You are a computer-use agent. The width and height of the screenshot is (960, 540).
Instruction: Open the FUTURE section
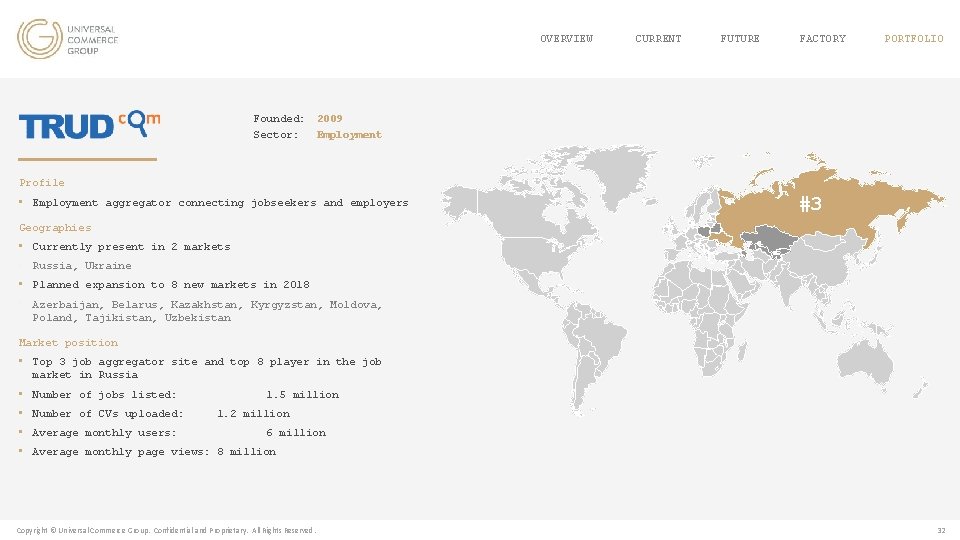(740, 39)
